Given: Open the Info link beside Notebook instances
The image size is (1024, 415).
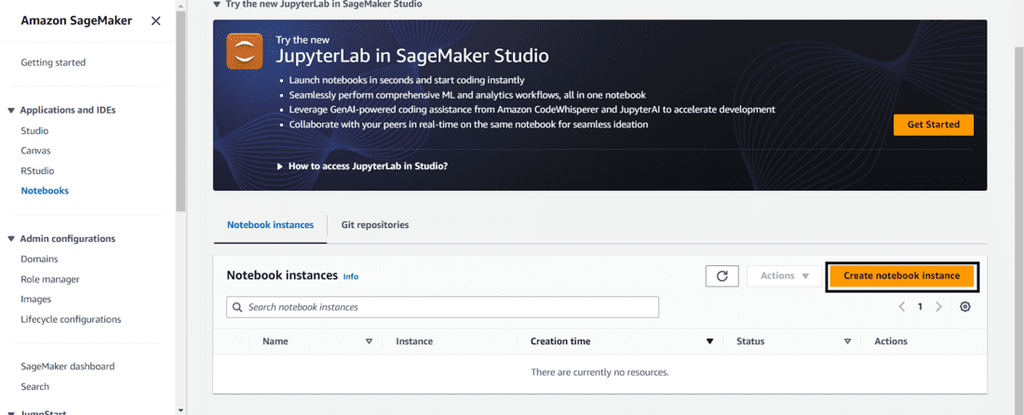Looking at the screenshot, I should (351, 277).
